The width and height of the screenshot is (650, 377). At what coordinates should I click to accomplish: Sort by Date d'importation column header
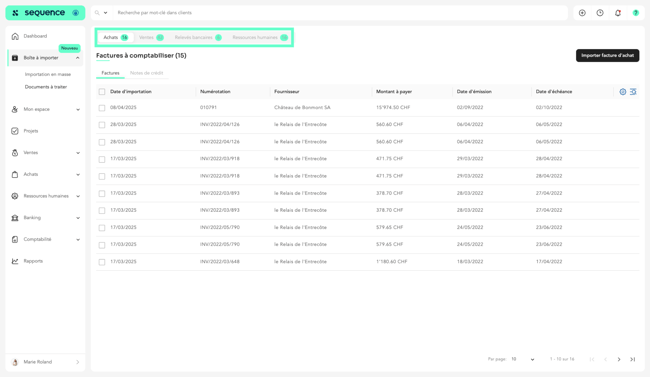click(x=131, y=92)
